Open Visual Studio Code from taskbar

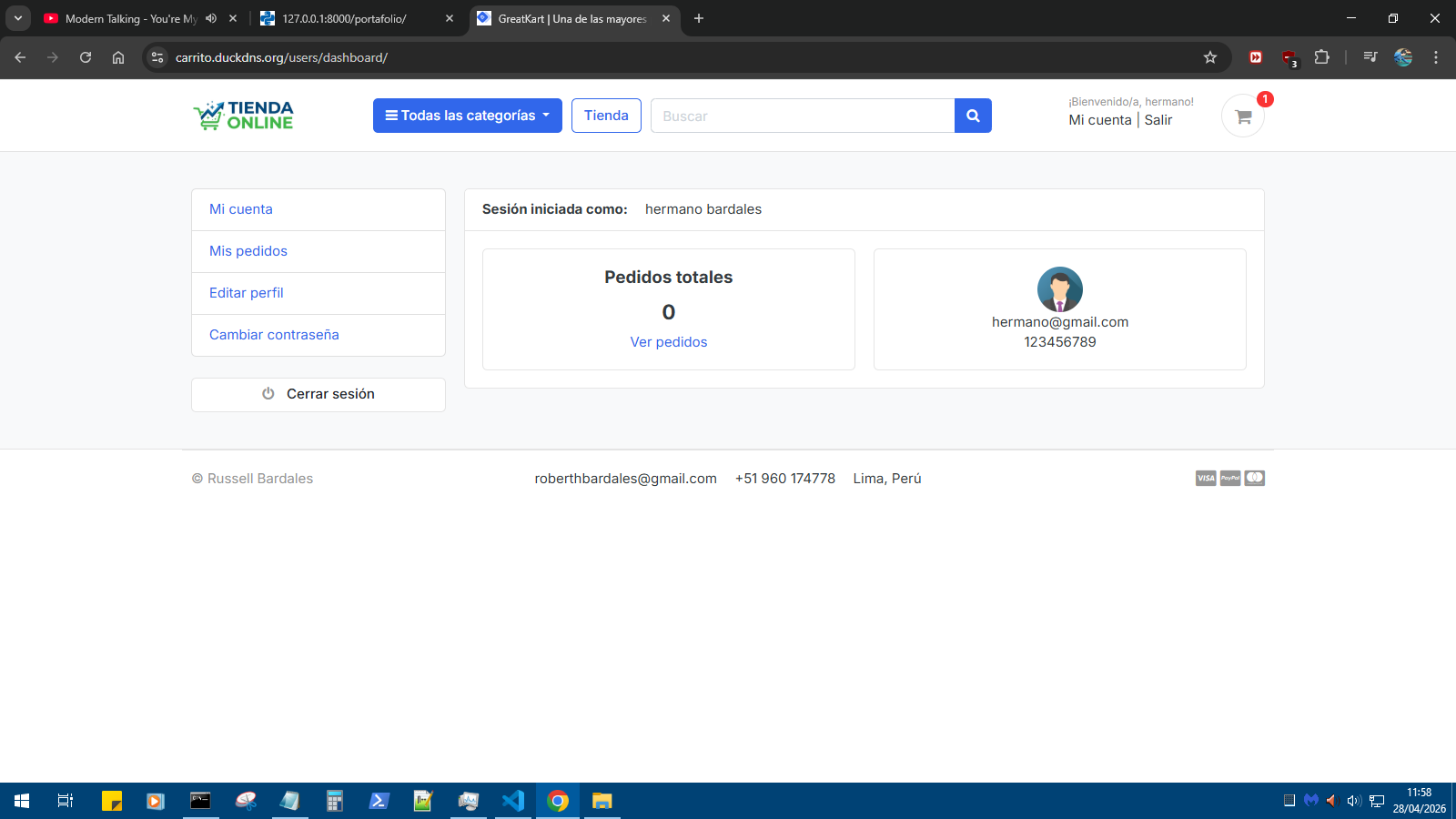[x=513, y=801]
